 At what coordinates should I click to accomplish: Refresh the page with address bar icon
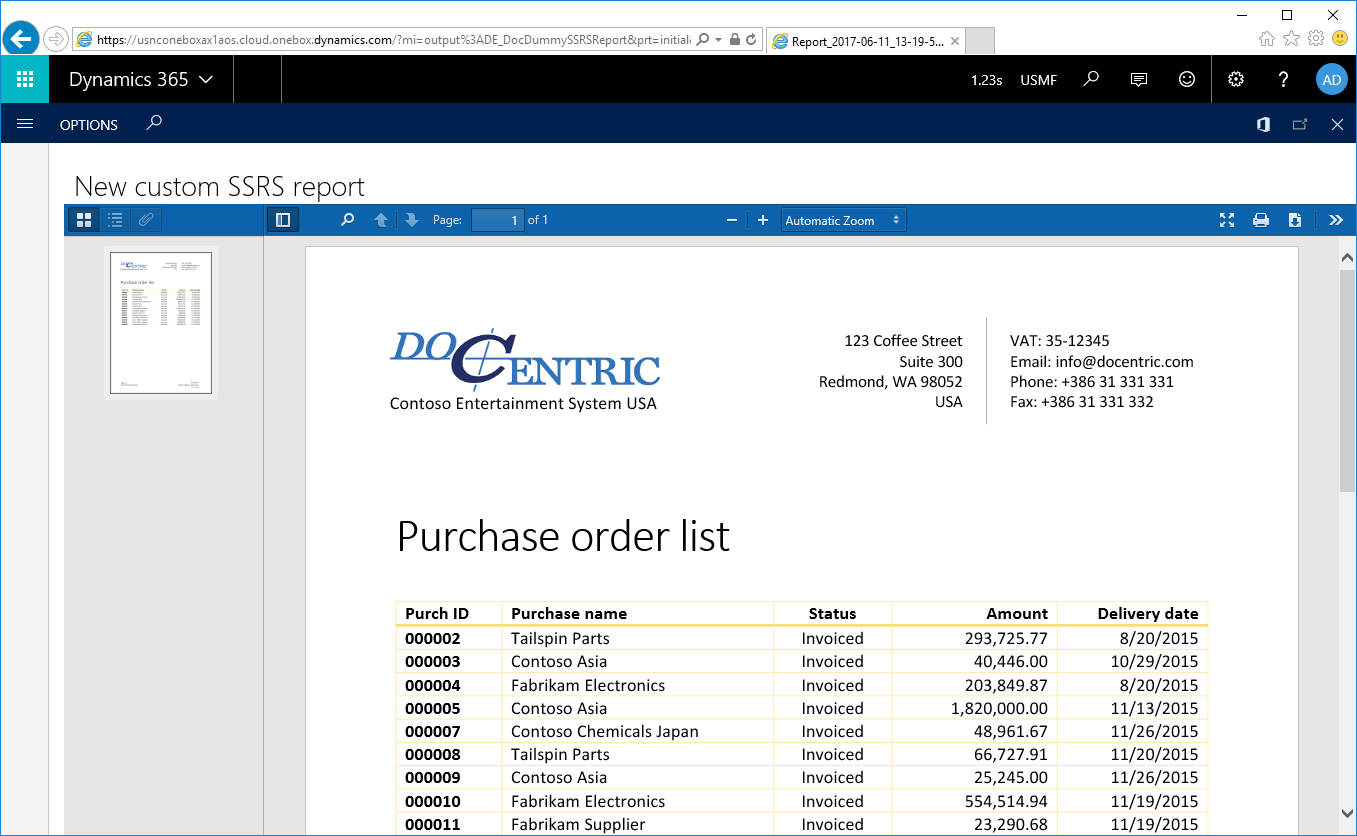point(752,40)
